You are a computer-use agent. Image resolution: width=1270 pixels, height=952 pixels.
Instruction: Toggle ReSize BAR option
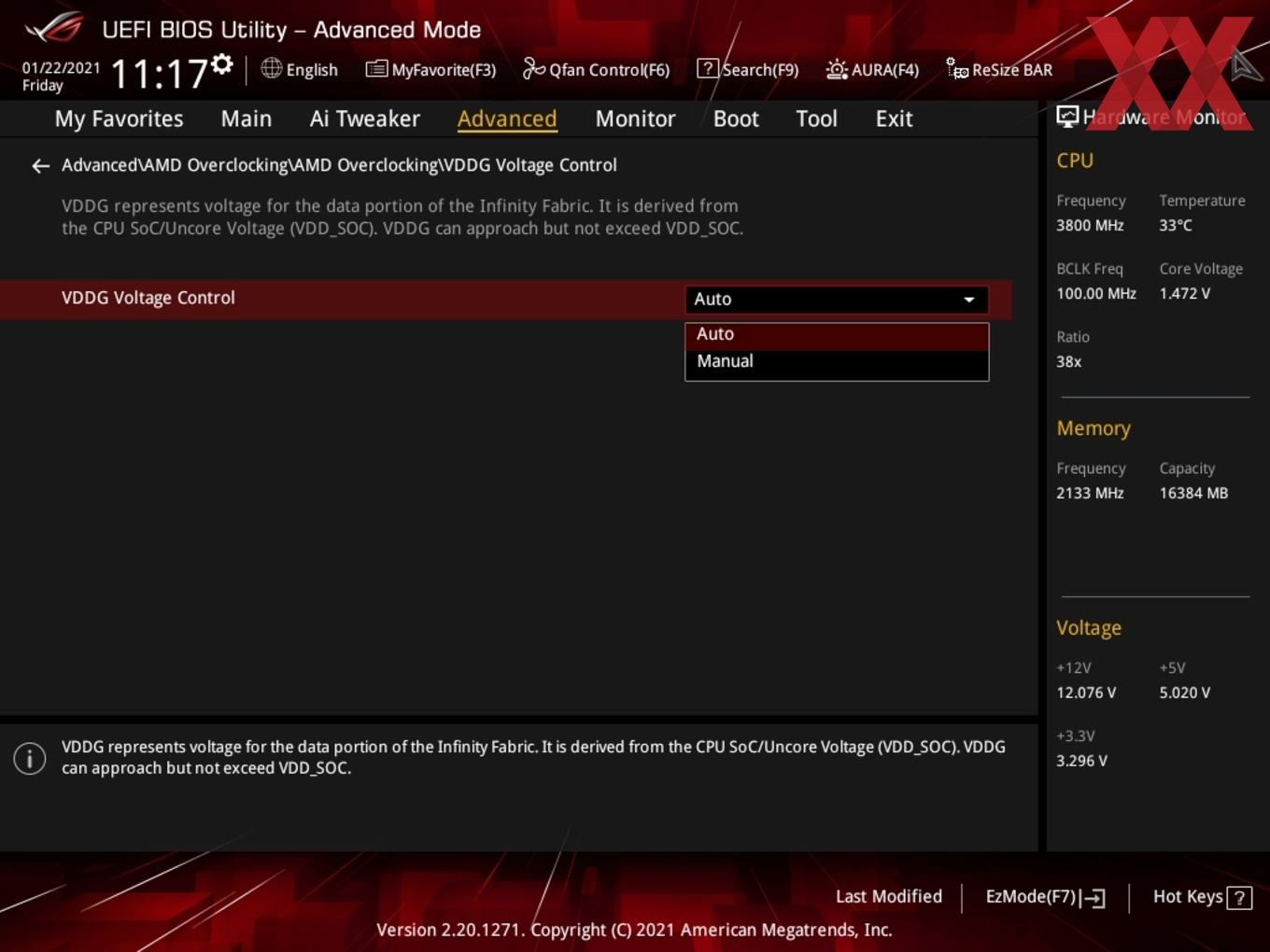pyautogui.click(x=999, y=69)
